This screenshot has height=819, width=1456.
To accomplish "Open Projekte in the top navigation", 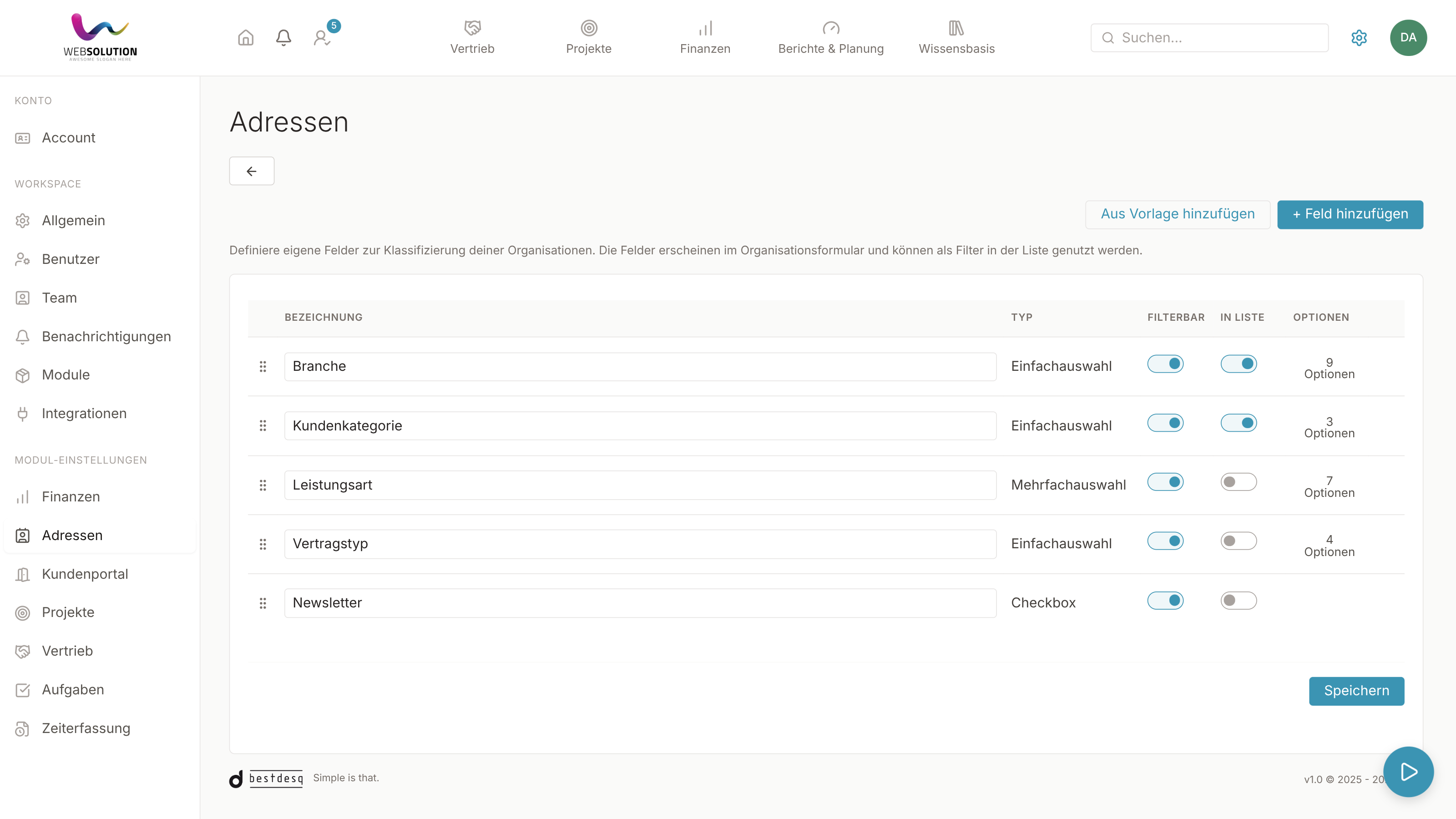I will click(x=588, y=38).
